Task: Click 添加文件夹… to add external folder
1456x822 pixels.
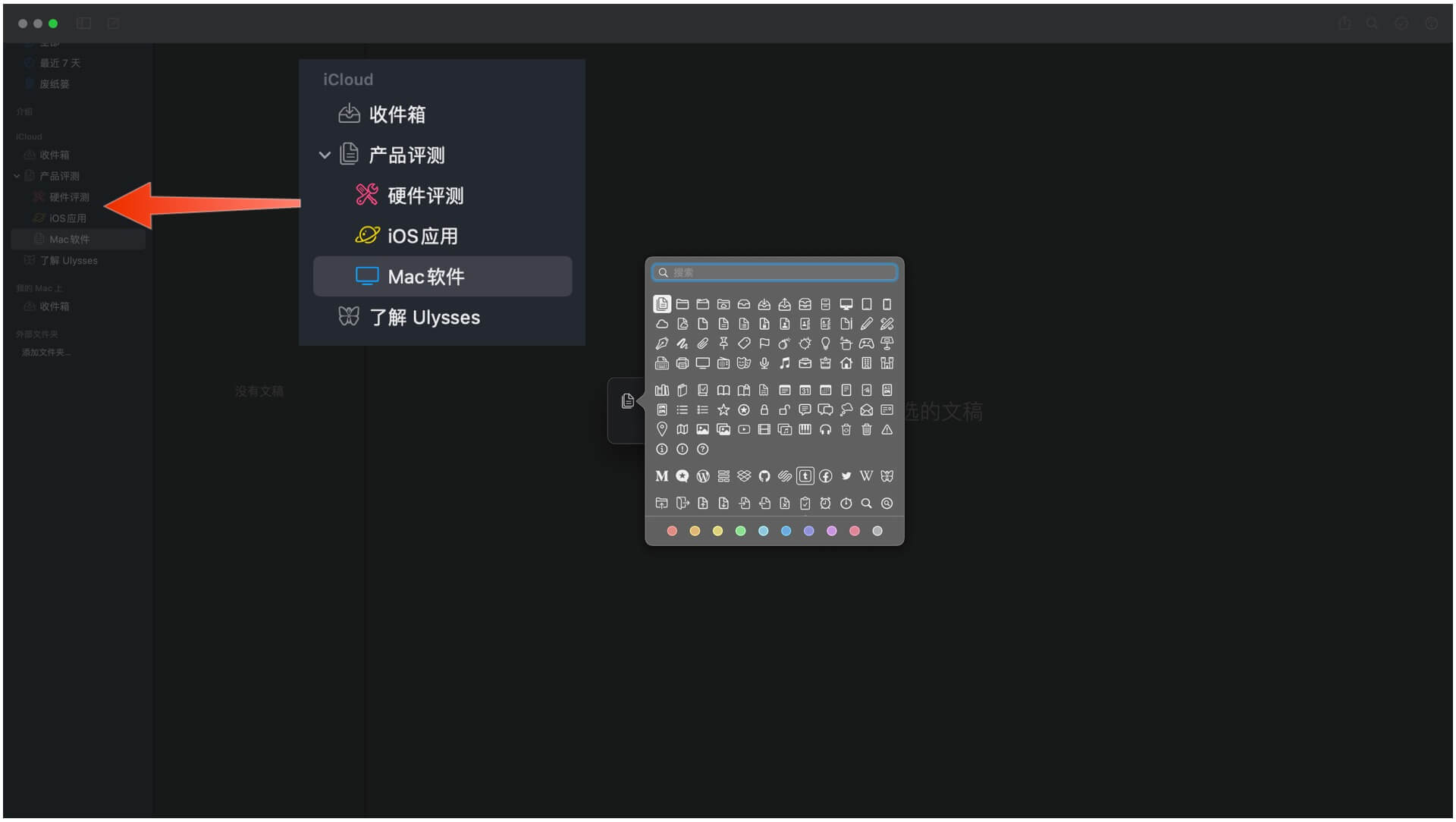Action: point(45,353)
